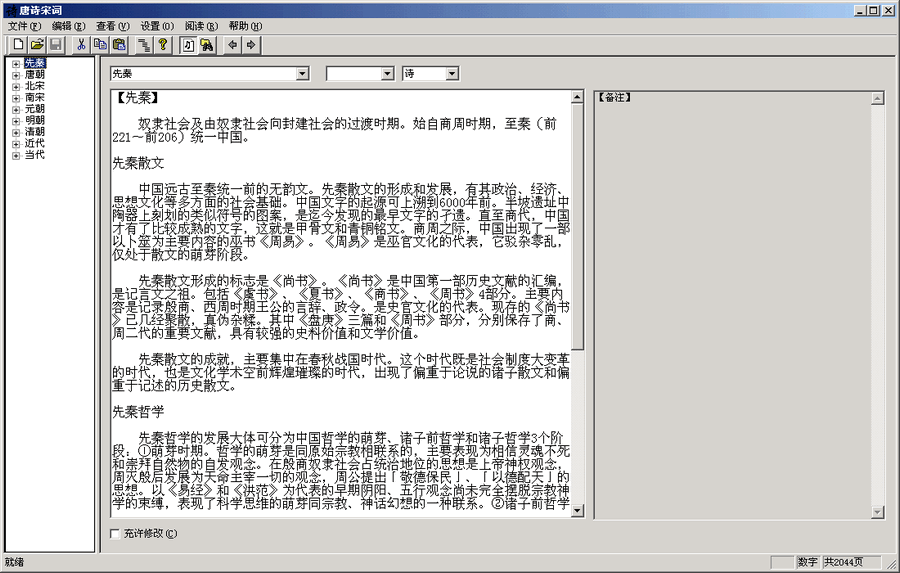Expand the 清朝 tree node
This screenshot has width=900, height=573.
[x=16, y=133]
